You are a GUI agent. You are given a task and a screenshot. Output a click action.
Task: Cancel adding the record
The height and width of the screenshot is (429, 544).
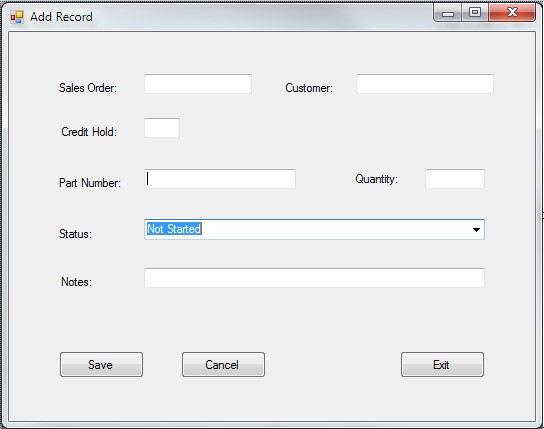223,364
